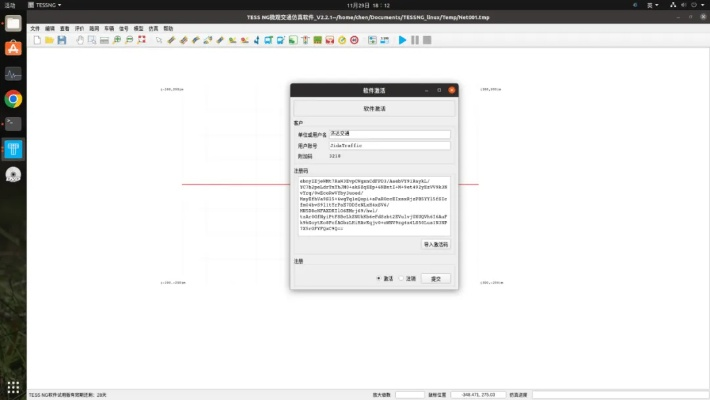Image resolution: width=710 pixels, height=400 pixels.
Task: Open the TESSNG app menu in top bar
Action: (45, 5)
